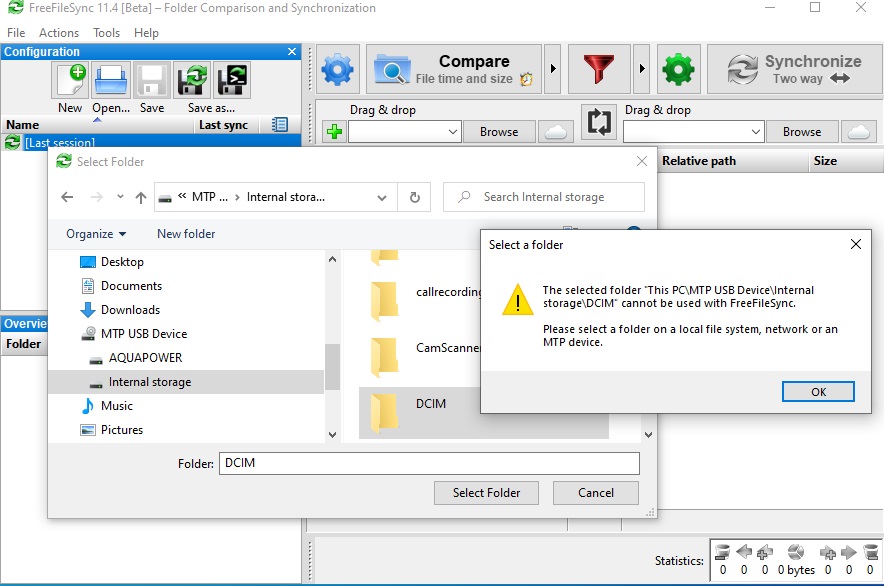This screenshot has width=884, height=586.
Task: Click the New configuration icon
Action: pos(70,80)
